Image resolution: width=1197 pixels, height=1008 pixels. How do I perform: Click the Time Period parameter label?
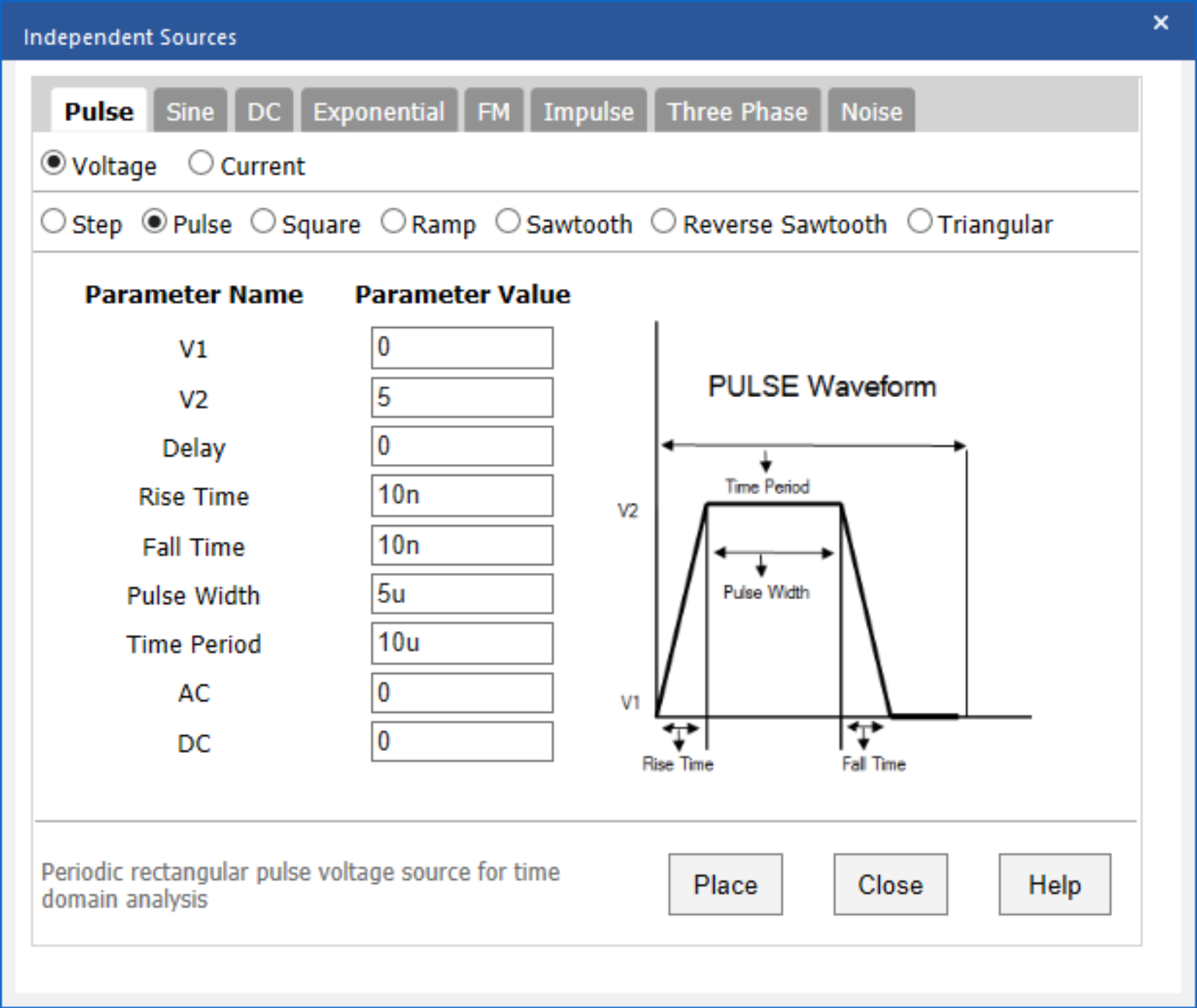click(194, 644)
